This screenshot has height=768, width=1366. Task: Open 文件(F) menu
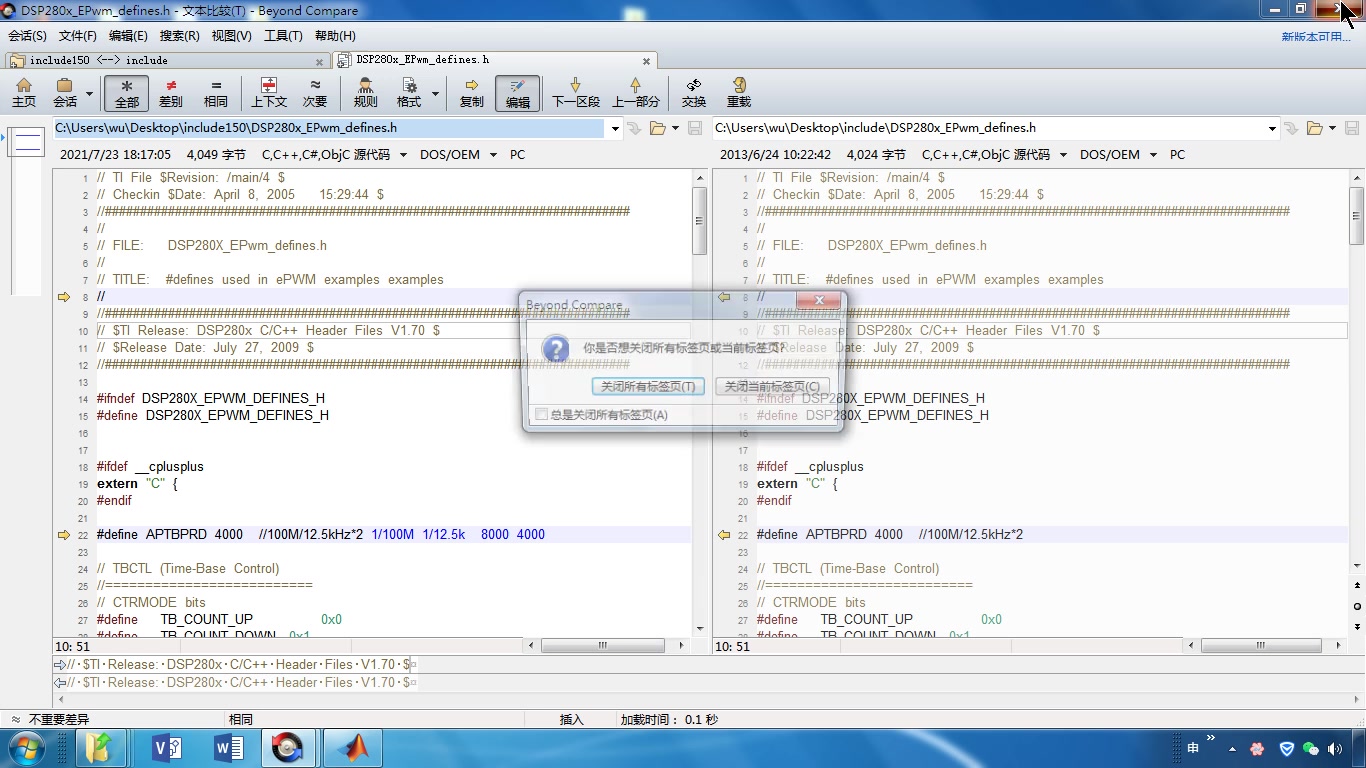point(78,36)
